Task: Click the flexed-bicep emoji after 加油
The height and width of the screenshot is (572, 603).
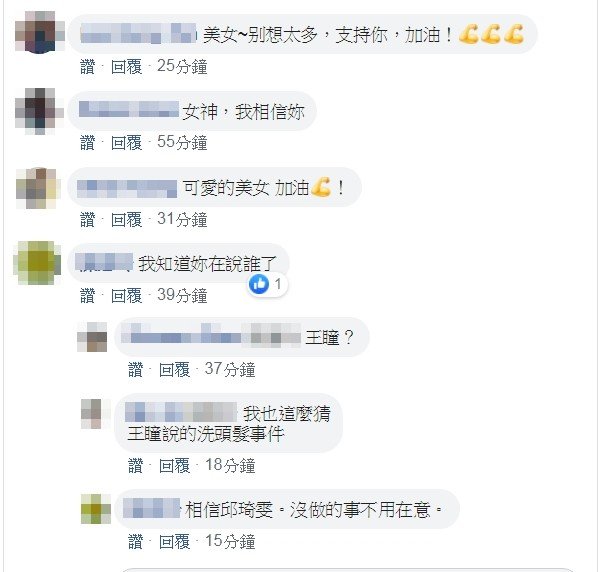Action: 320,187
